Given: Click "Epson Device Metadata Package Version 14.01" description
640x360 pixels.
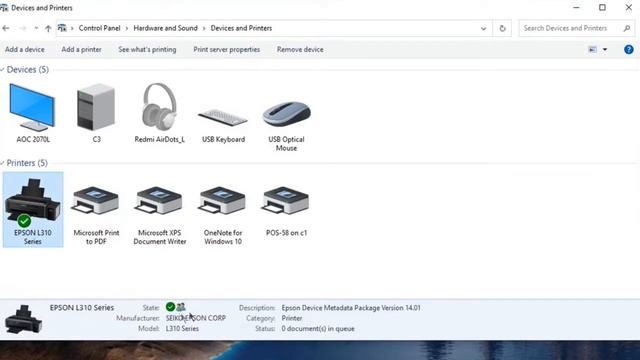Looking at the screenshot, I should [351, 308].
